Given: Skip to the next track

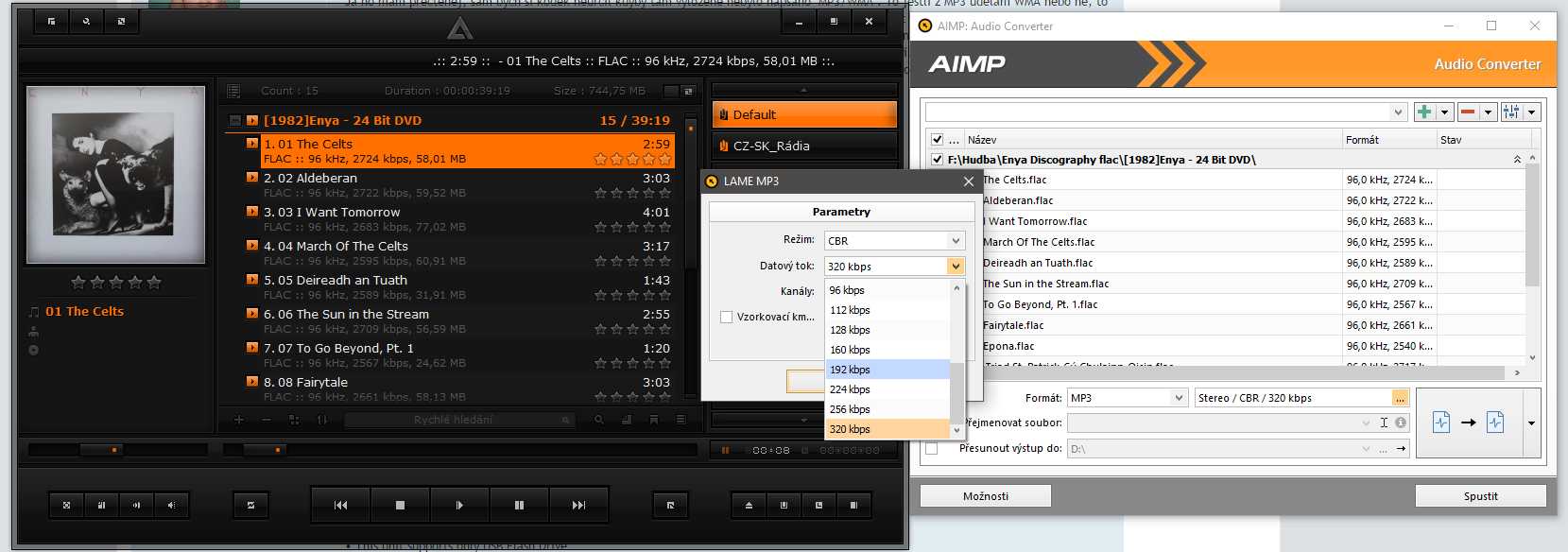Looking at the screenshot, I should click(x=578, y=505).
